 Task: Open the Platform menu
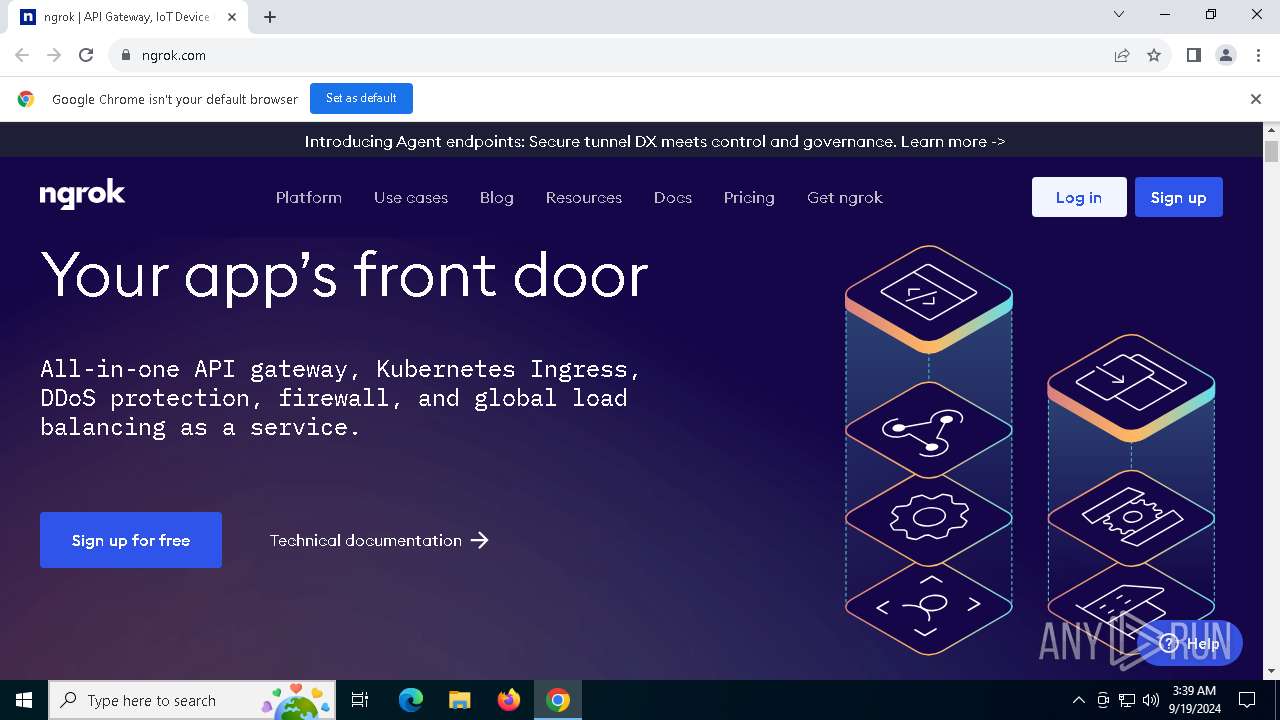309,198
